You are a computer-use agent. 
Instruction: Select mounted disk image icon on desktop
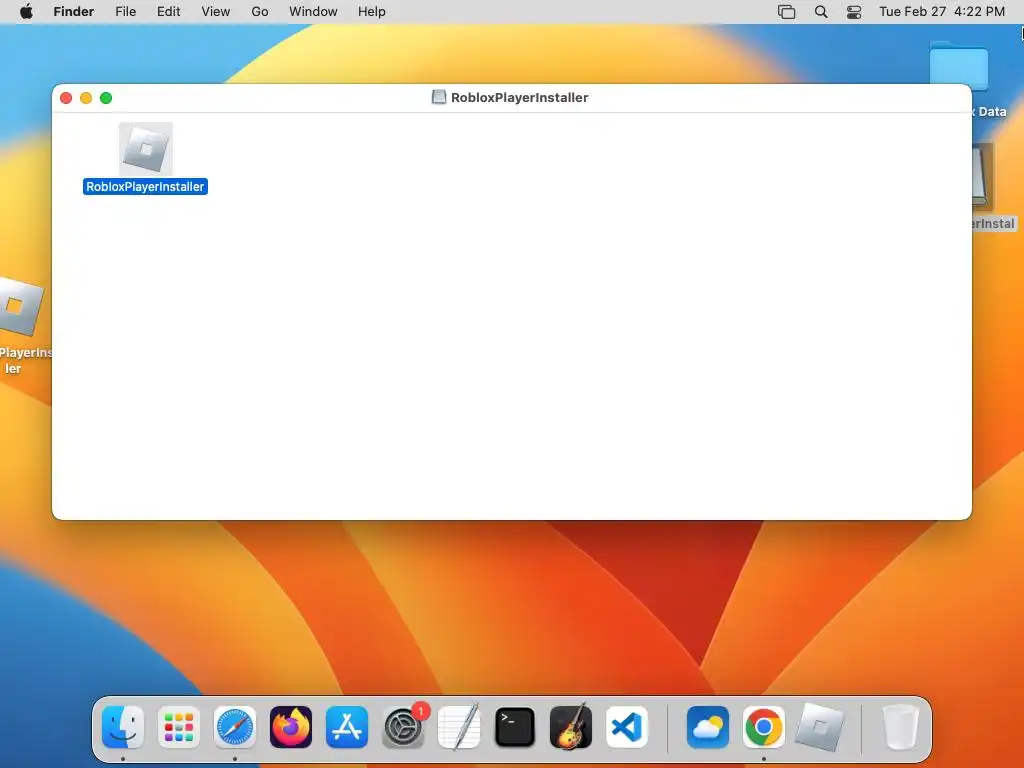(982, 178)
